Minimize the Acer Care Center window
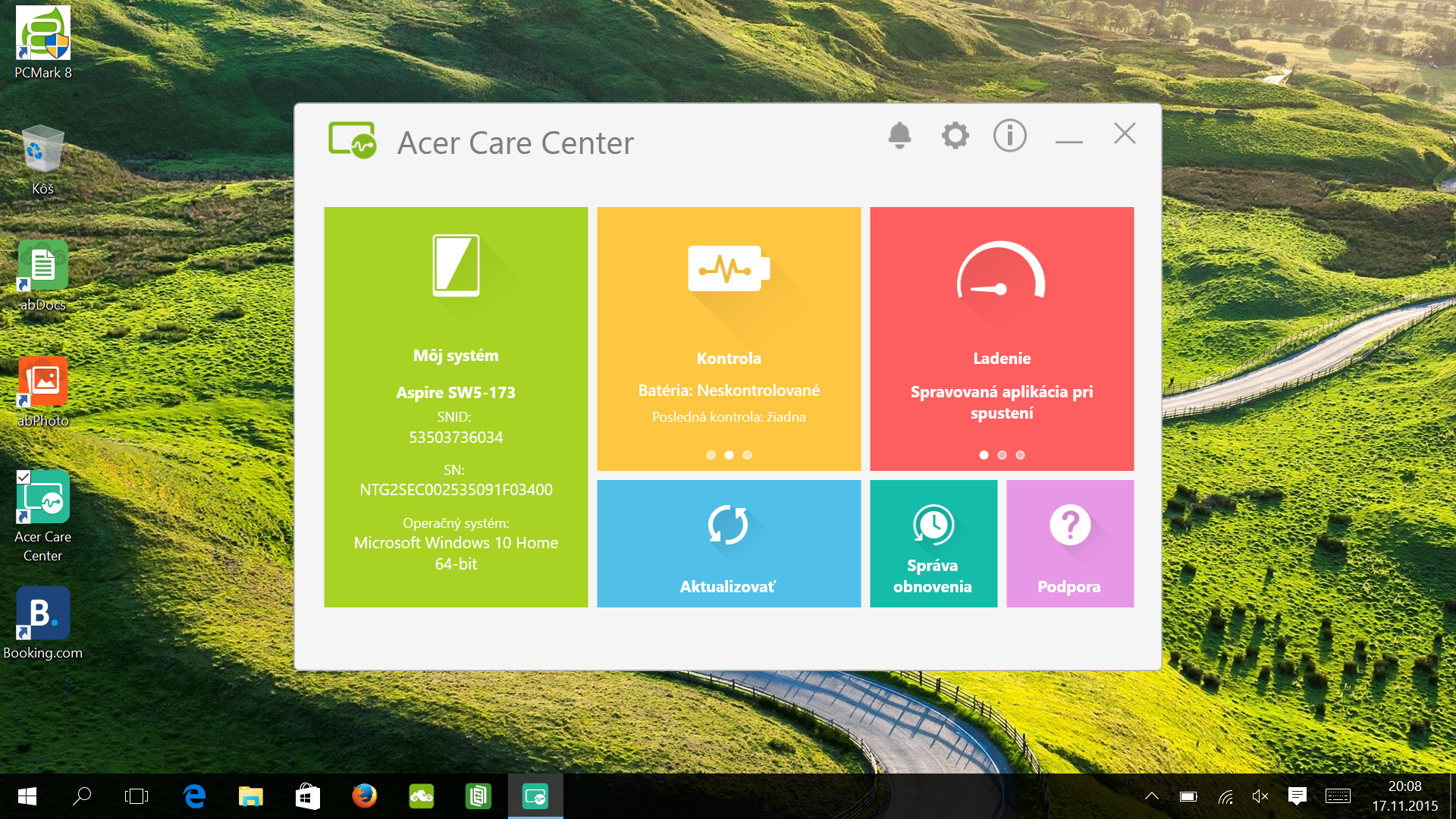The height and width of the screenshot is (819, 1456). click(1068, 141)
